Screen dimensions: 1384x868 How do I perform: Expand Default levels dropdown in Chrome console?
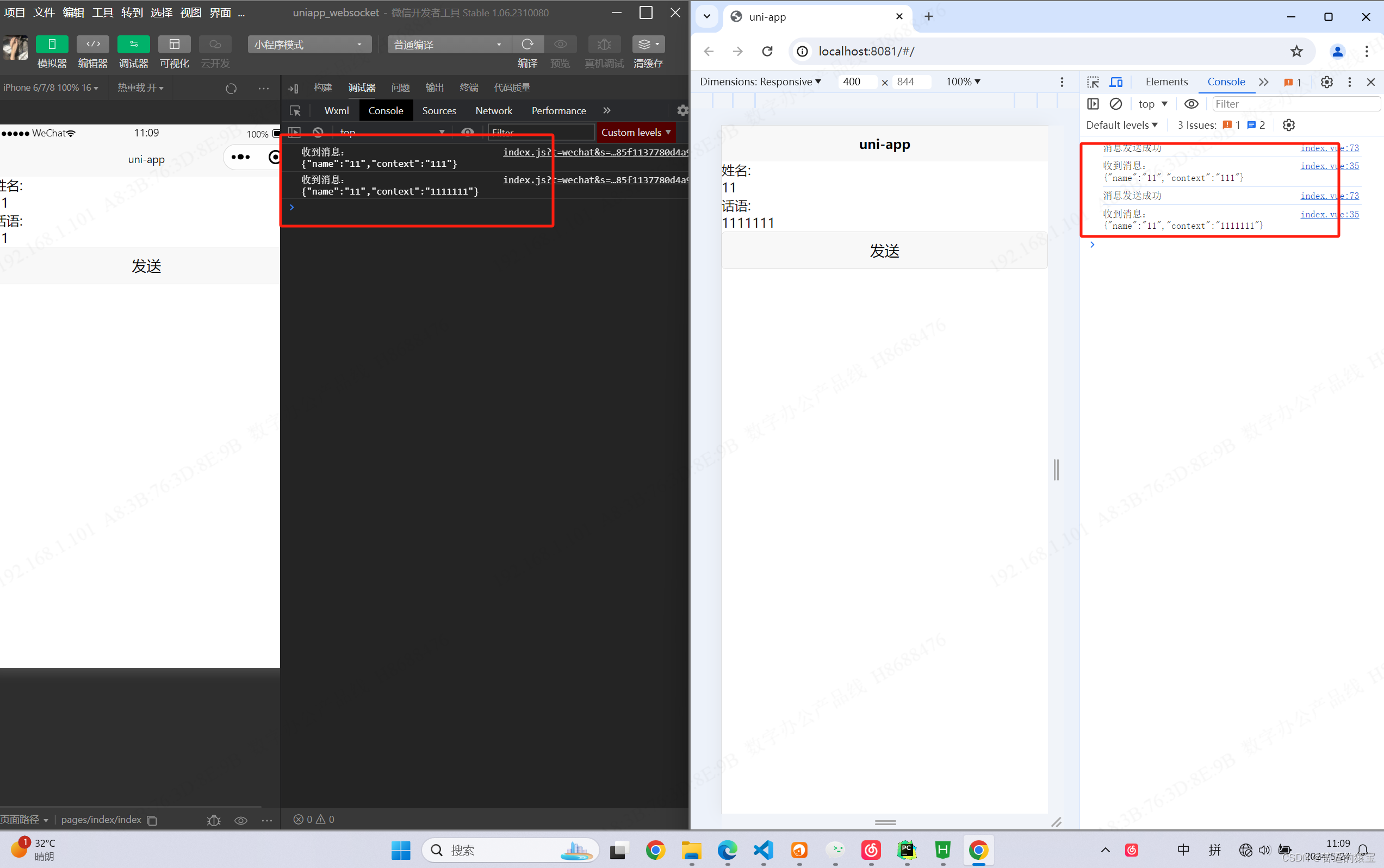tap(1121, 125)
